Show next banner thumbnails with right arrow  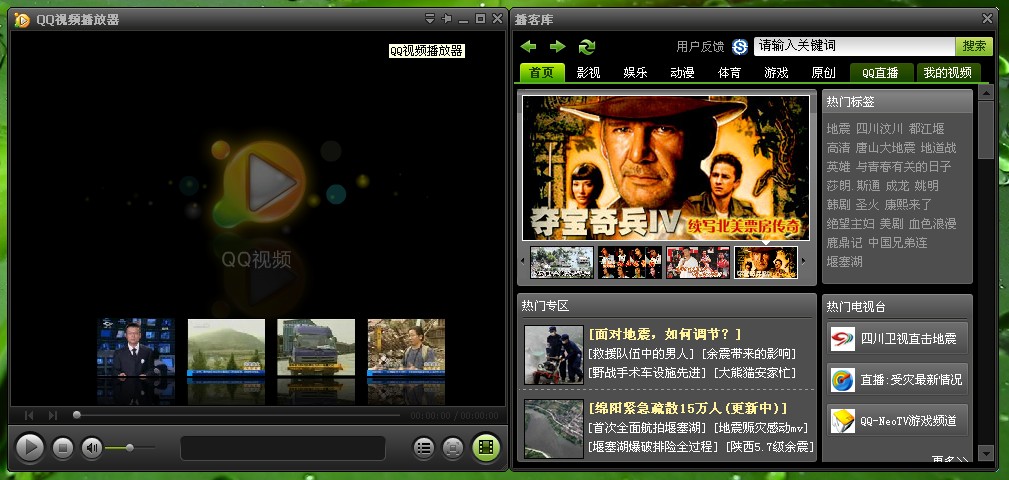(803, 261)
